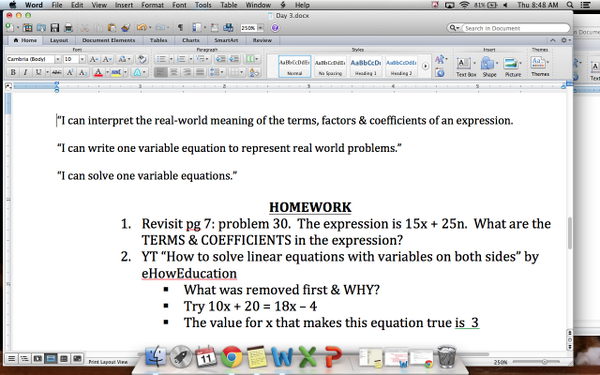Open the SmartArt ribbon tab
The height and width of the screenshot is (375, 600).
[226, 40]
